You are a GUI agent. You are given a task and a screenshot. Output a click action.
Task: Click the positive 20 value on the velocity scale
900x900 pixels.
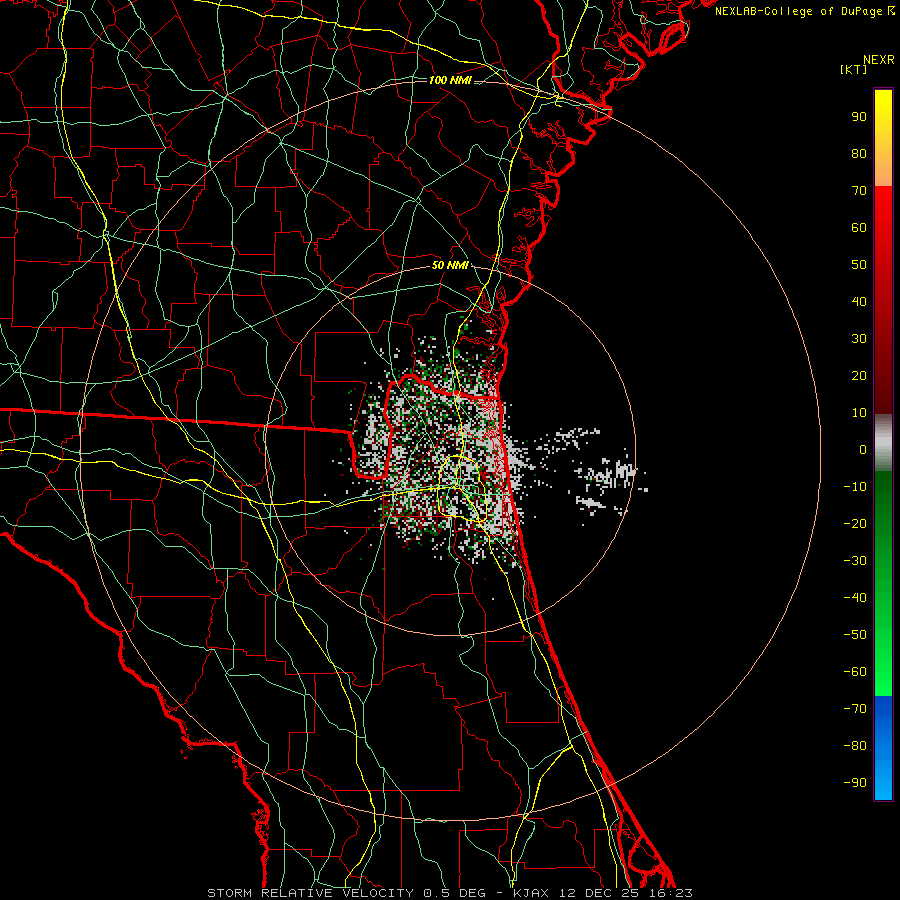859,376
